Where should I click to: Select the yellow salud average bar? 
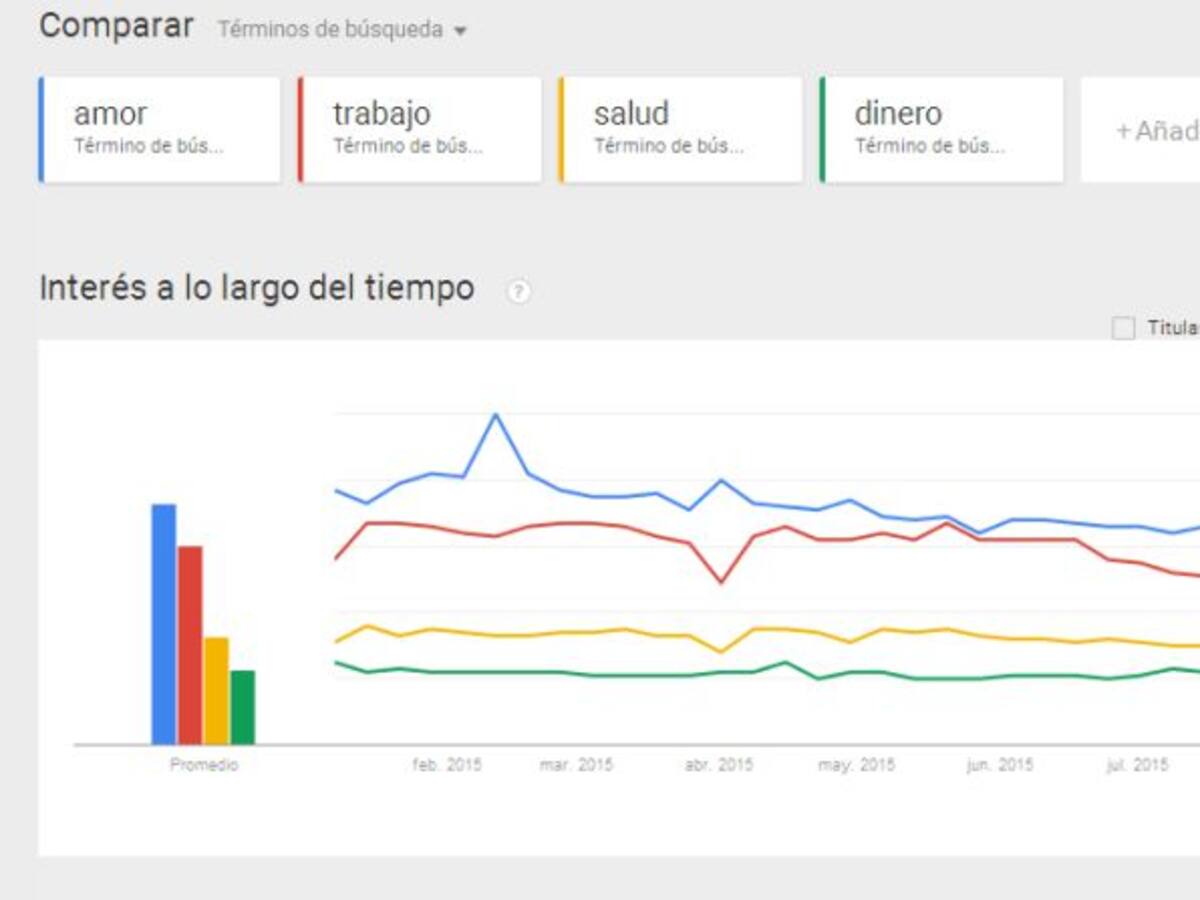[216, 690]
